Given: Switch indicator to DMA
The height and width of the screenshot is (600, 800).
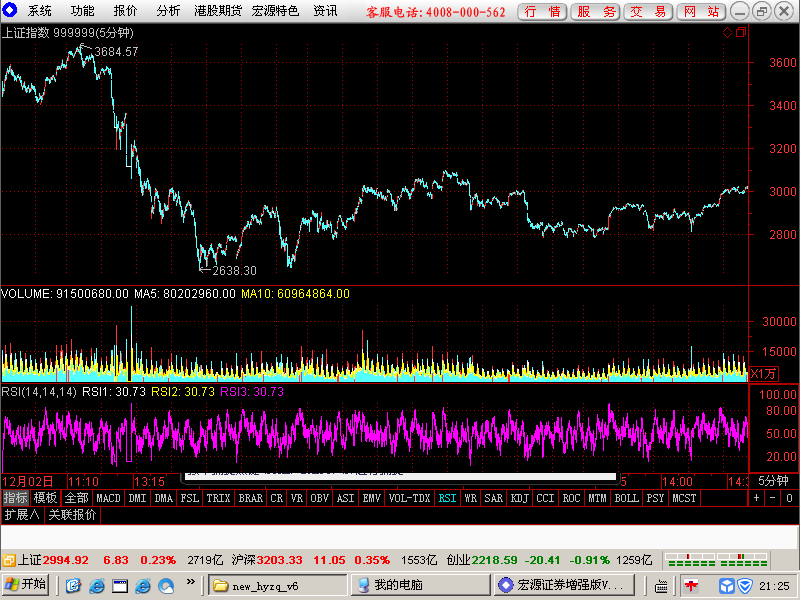Looking at the screenshot, I should pos(164,498).
